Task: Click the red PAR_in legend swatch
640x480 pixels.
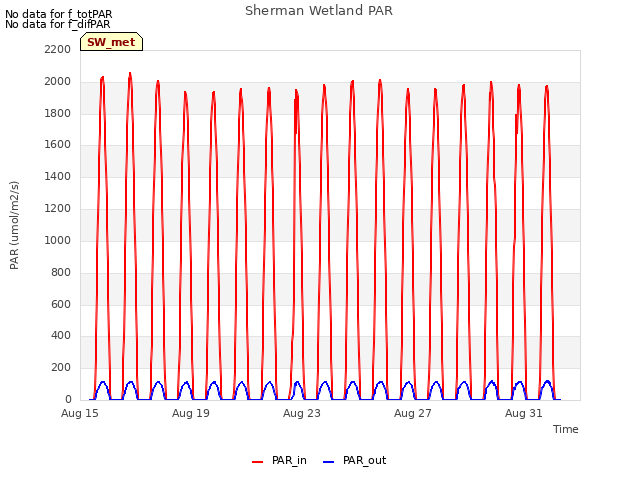Action: click(x=258, y=462)
